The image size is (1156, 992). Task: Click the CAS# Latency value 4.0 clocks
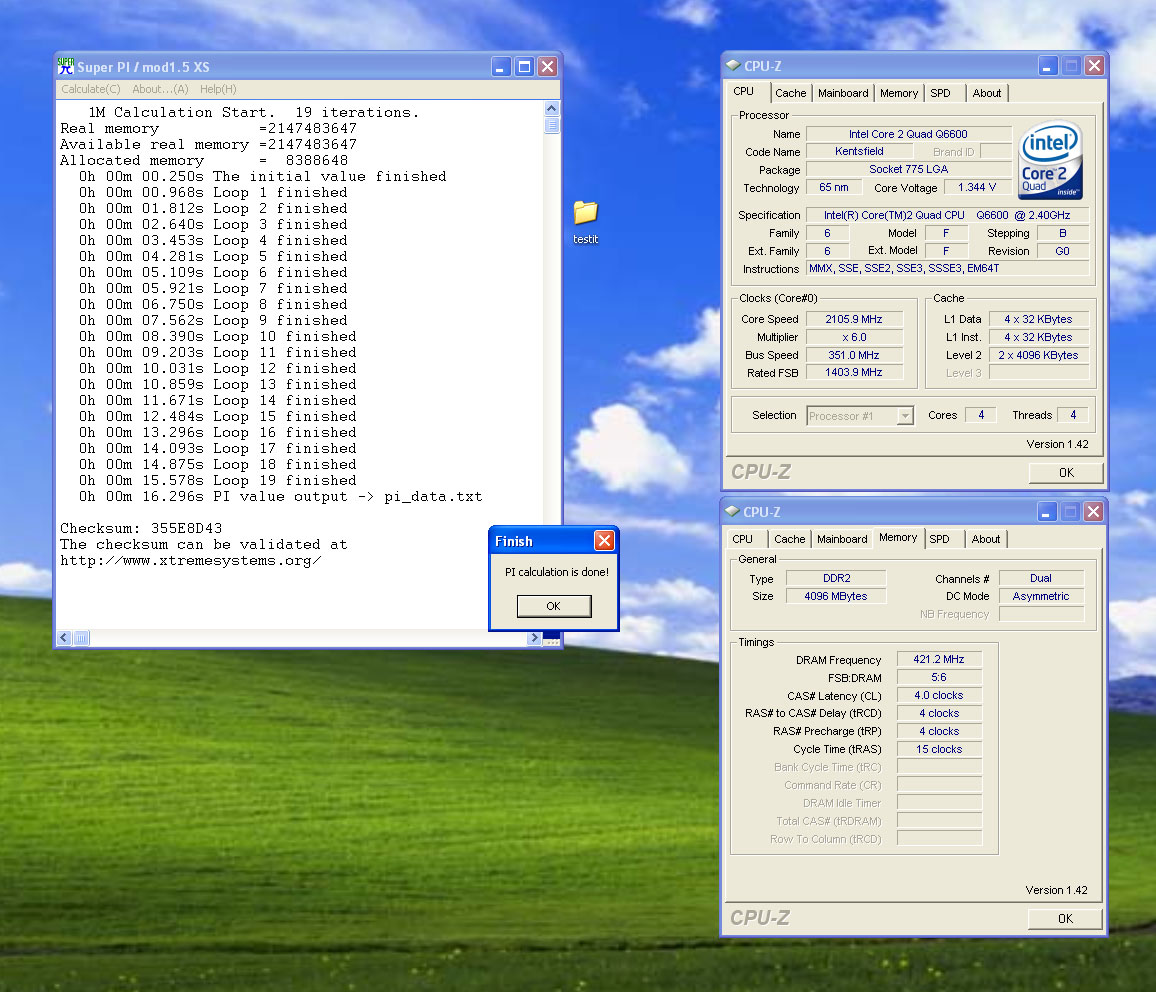click(x=939, y=696)
